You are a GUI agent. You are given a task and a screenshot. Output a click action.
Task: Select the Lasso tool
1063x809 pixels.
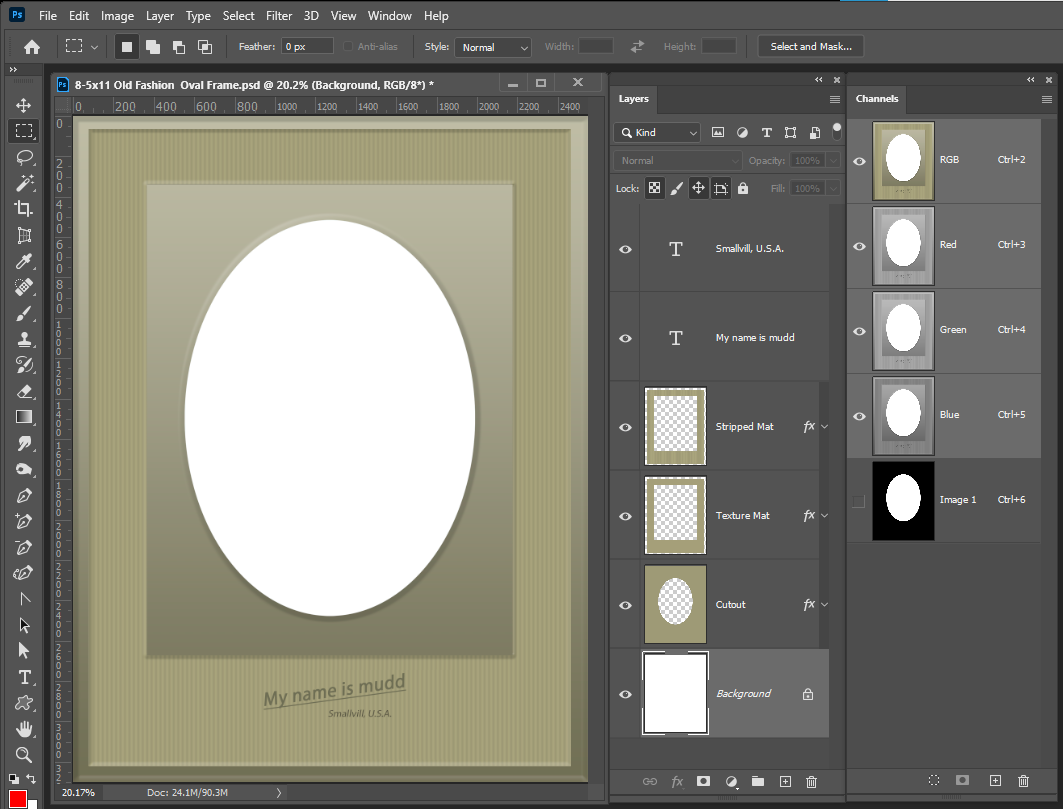pyautogui.click(x=24, y=157)
